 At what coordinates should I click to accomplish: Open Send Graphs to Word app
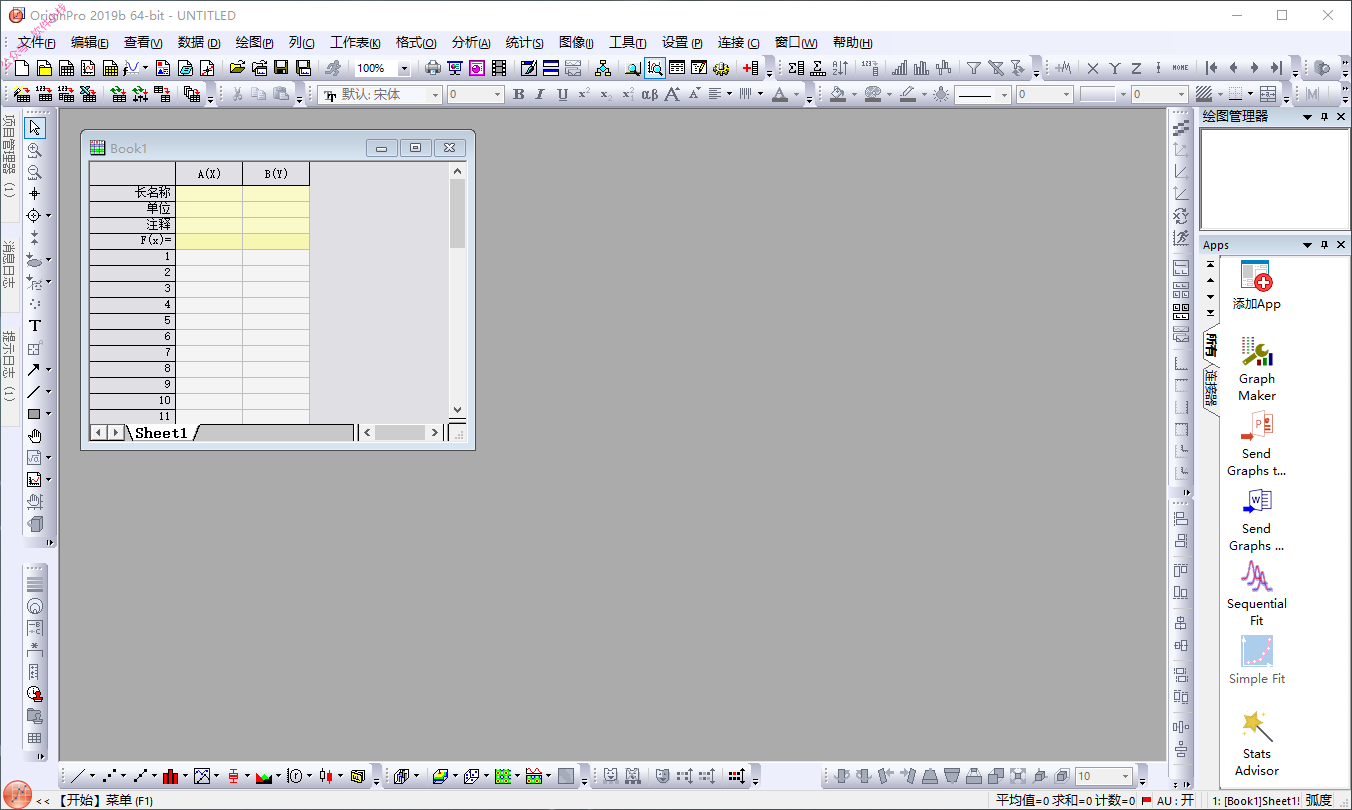1256,519
